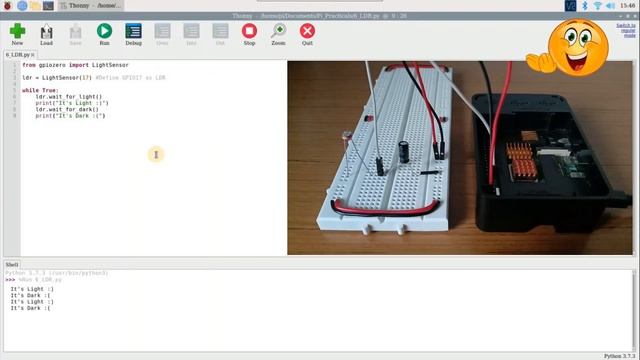Viewport: 640px width, 360px height.
Task: Click the clock showing 15:40
Action: coord(627,6)
